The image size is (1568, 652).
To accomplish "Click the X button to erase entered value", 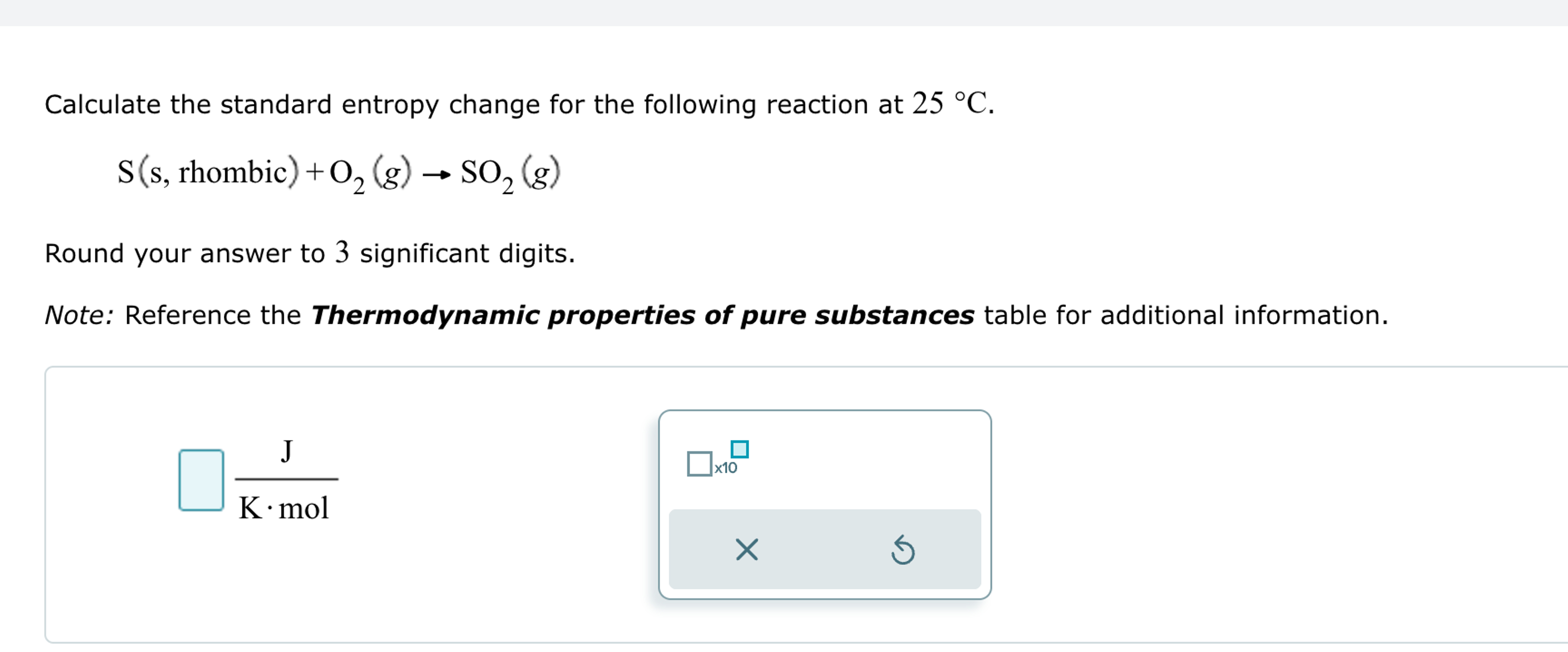I will pyautogui.click(x=748, y=551).
